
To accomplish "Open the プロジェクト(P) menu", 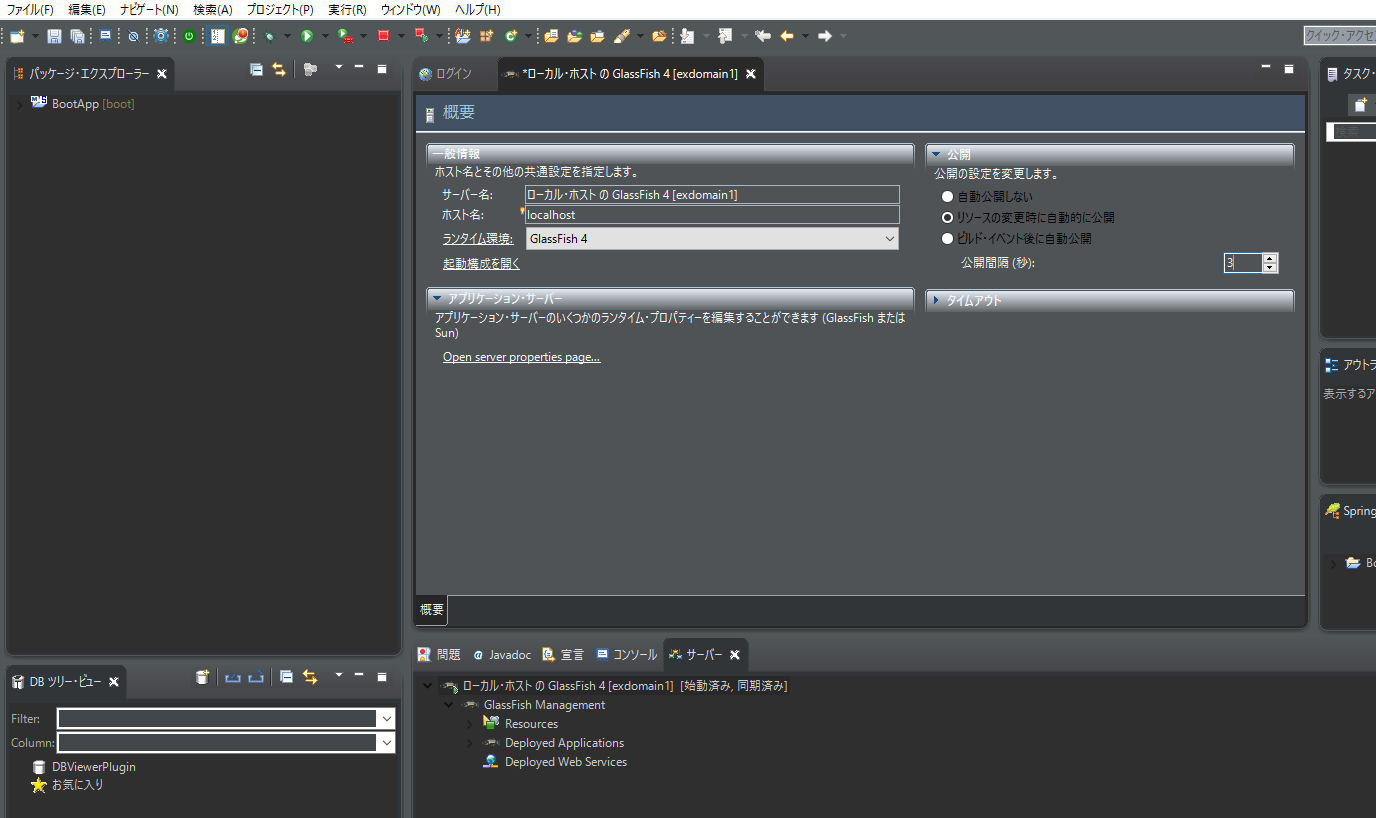I will pyautogui.click(x=280, y=9).
